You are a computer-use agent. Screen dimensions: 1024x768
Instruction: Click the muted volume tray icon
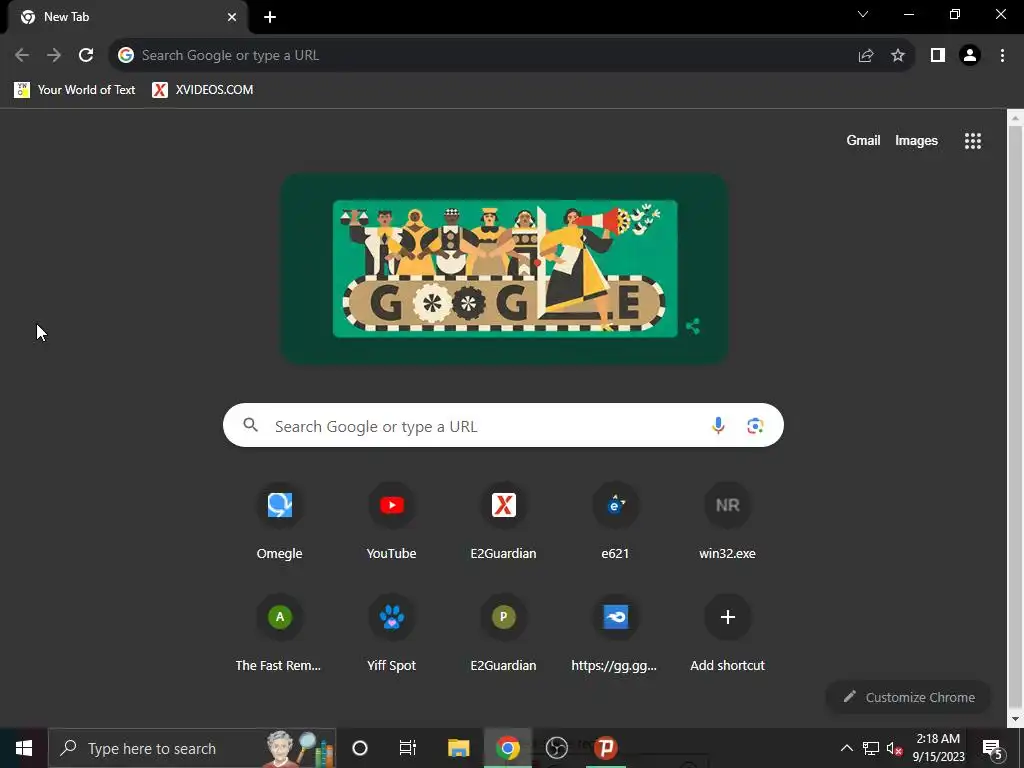[x=894, y=748]
